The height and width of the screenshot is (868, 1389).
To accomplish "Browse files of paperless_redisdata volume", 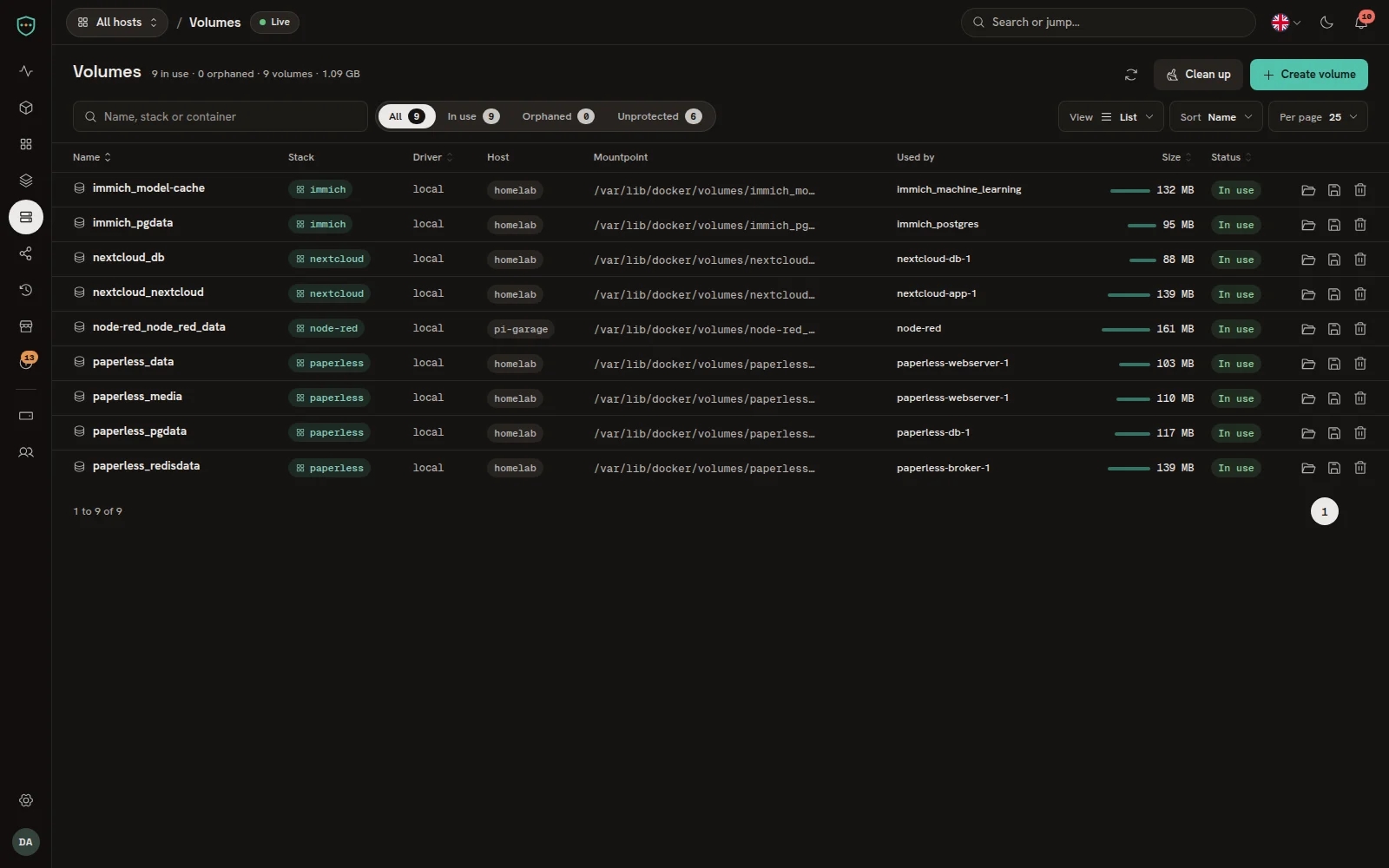I will pos(1308,468).
